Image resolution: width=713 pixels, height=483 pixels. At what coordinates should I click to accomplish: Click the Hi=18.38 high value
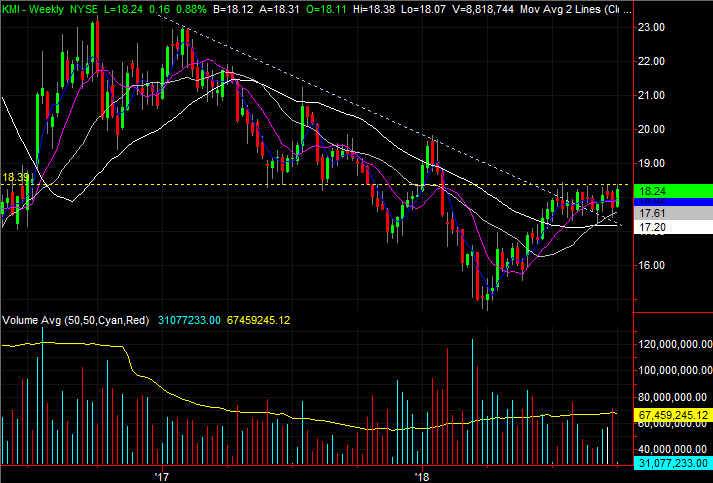click(374, 9)
